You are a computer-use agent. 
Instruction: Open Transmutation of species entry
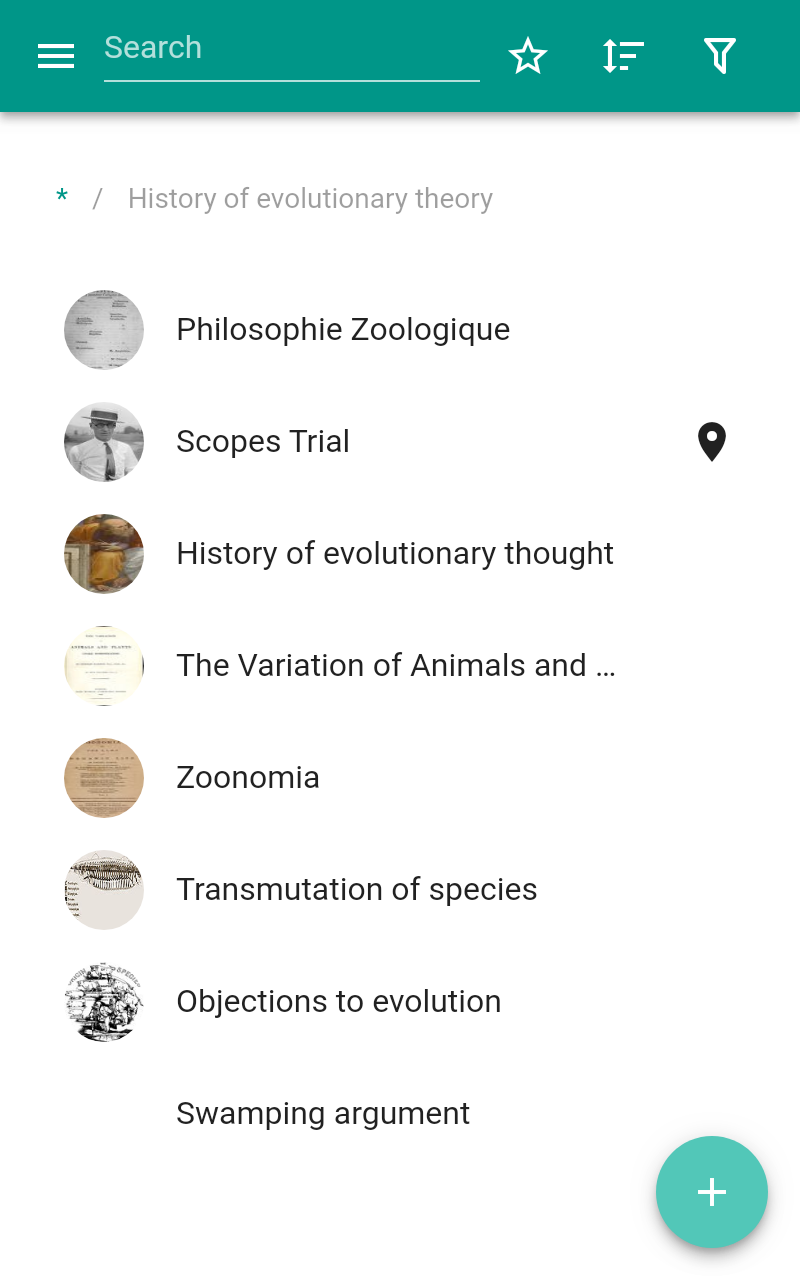coord(357,890)
